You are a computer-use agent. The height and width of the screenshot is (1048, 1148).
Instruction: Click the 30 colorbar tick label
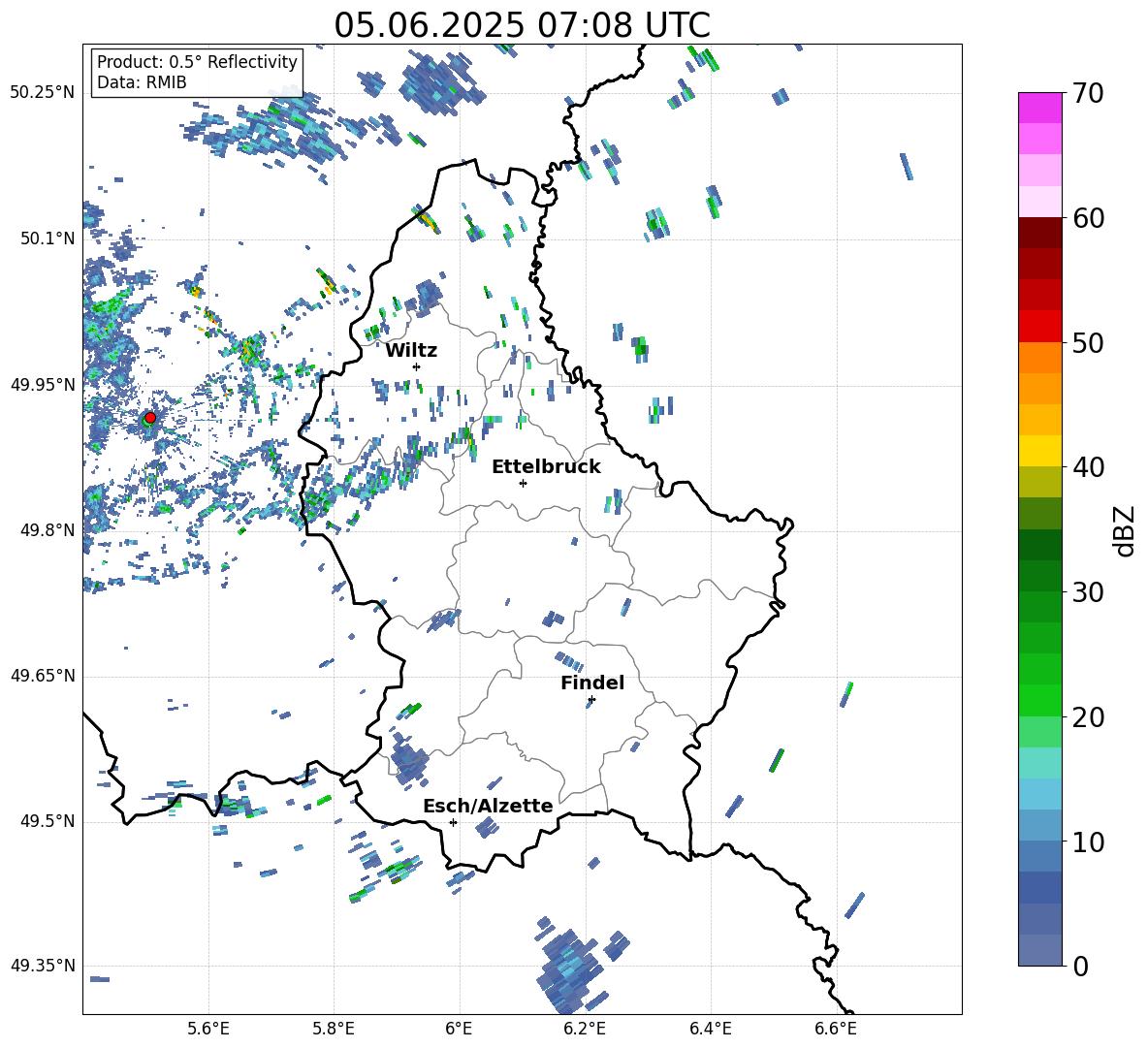(1088, 592)
